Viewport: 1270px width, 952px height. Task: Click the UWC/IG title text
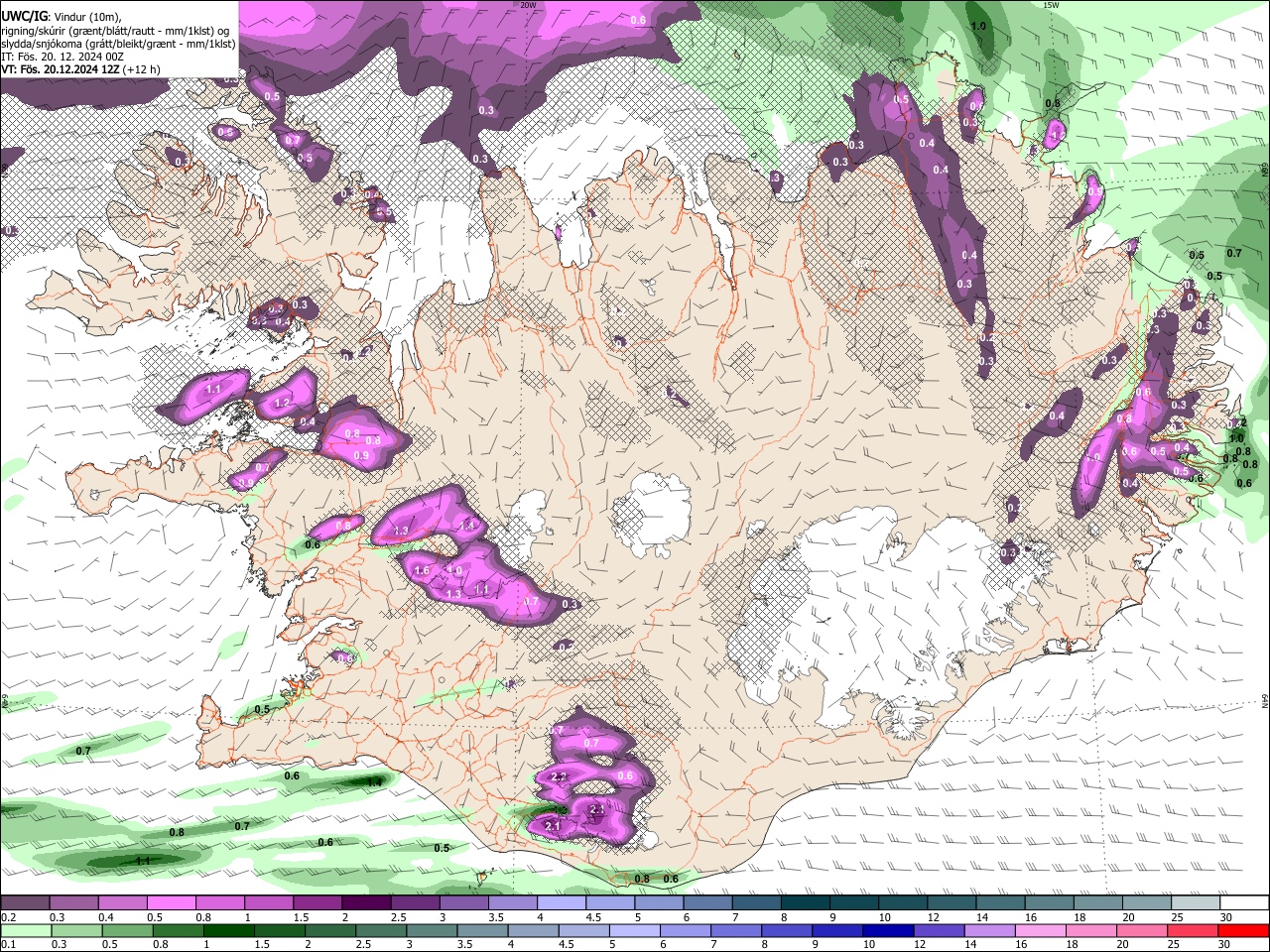tap(24, 17)
